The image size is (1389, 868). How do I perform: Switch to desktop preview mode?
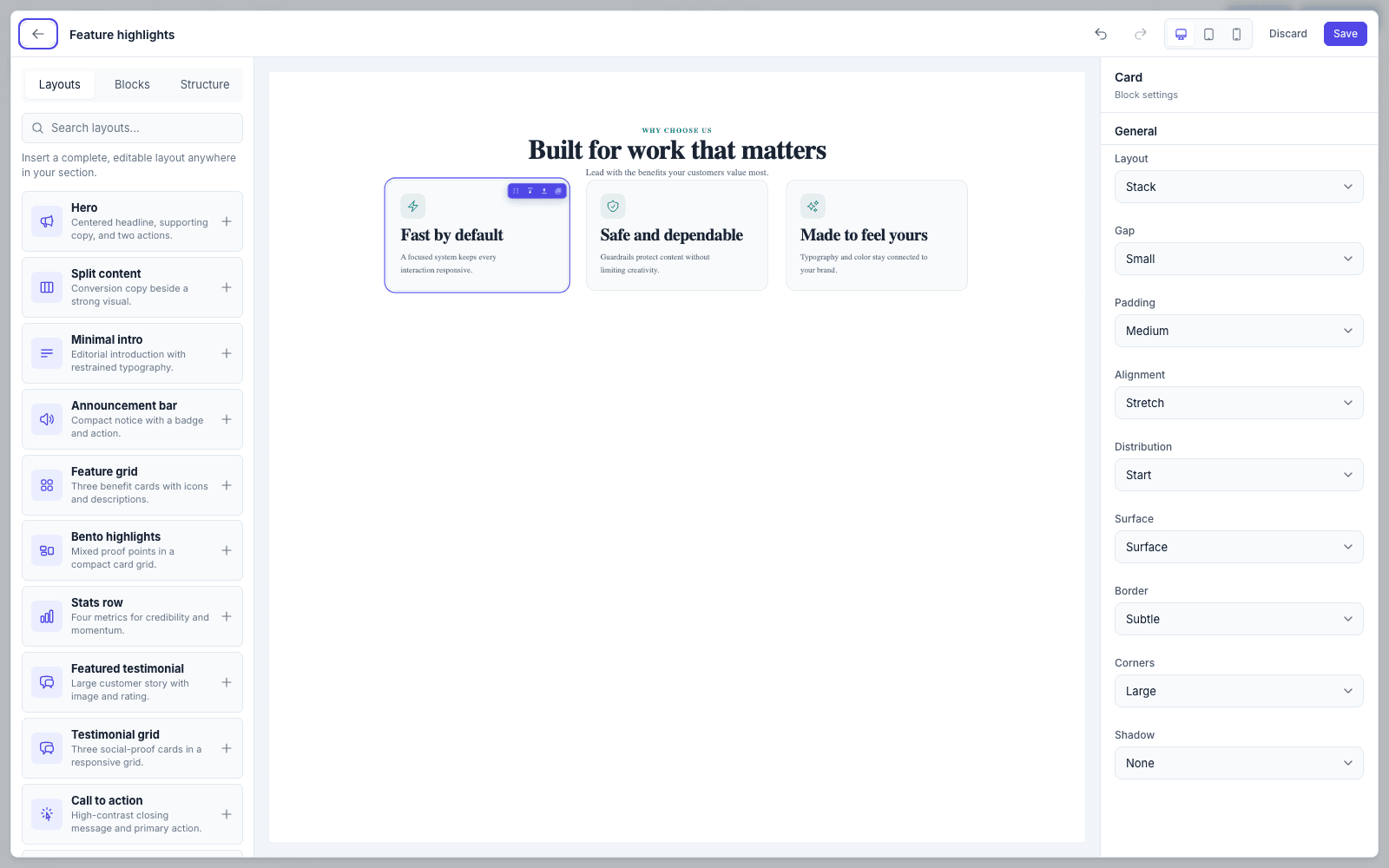point(1181,34)
